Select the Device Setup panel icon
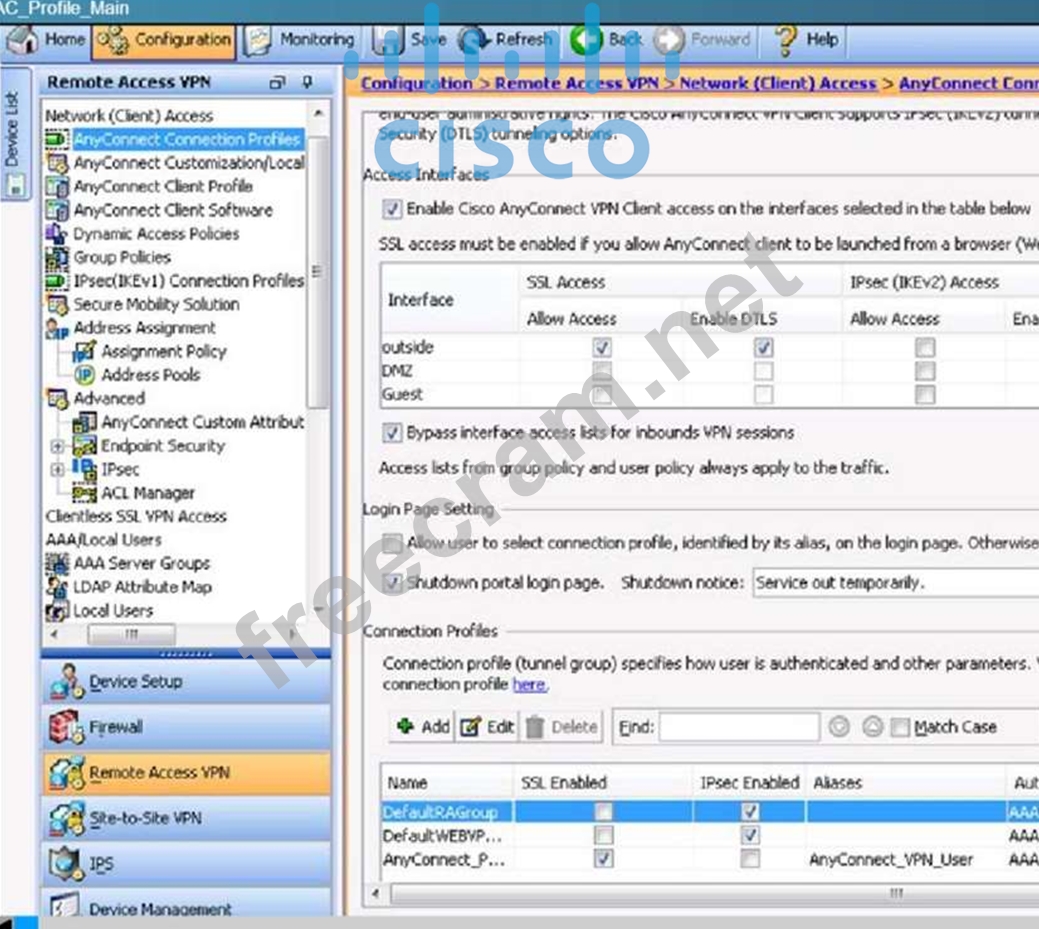This screenshot has height=929, width=1039. 66,682
